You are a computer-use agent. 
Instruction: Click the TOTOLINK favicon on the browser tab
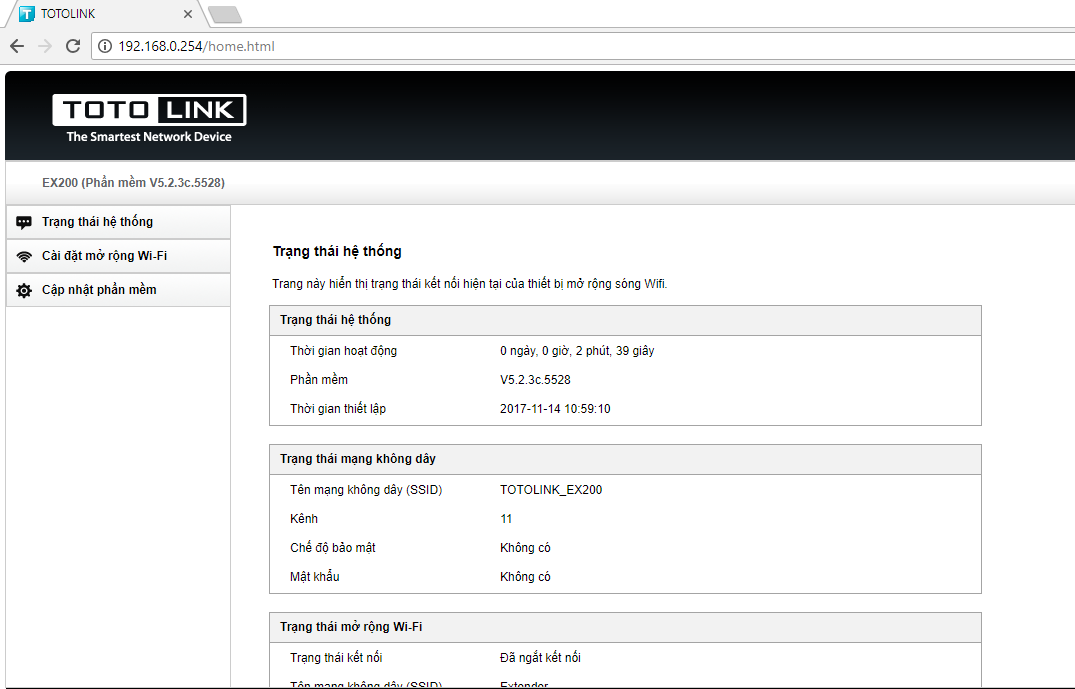tap(26, 14)
